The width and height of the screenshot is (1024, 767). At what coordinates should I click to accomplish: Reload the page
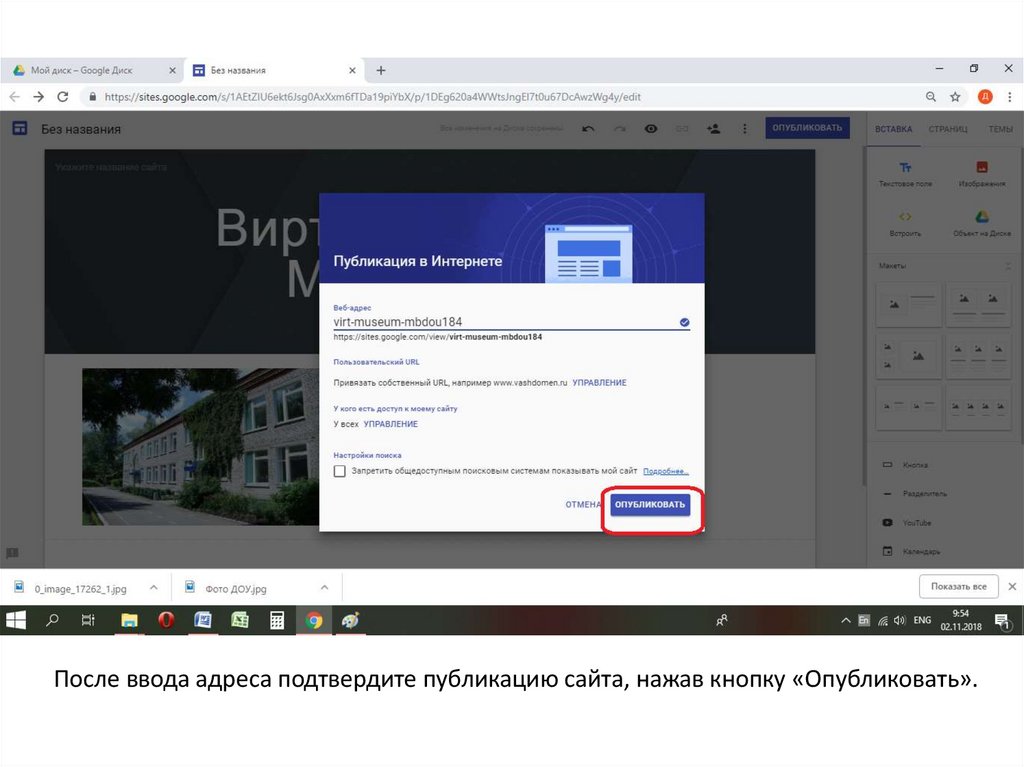63,97
